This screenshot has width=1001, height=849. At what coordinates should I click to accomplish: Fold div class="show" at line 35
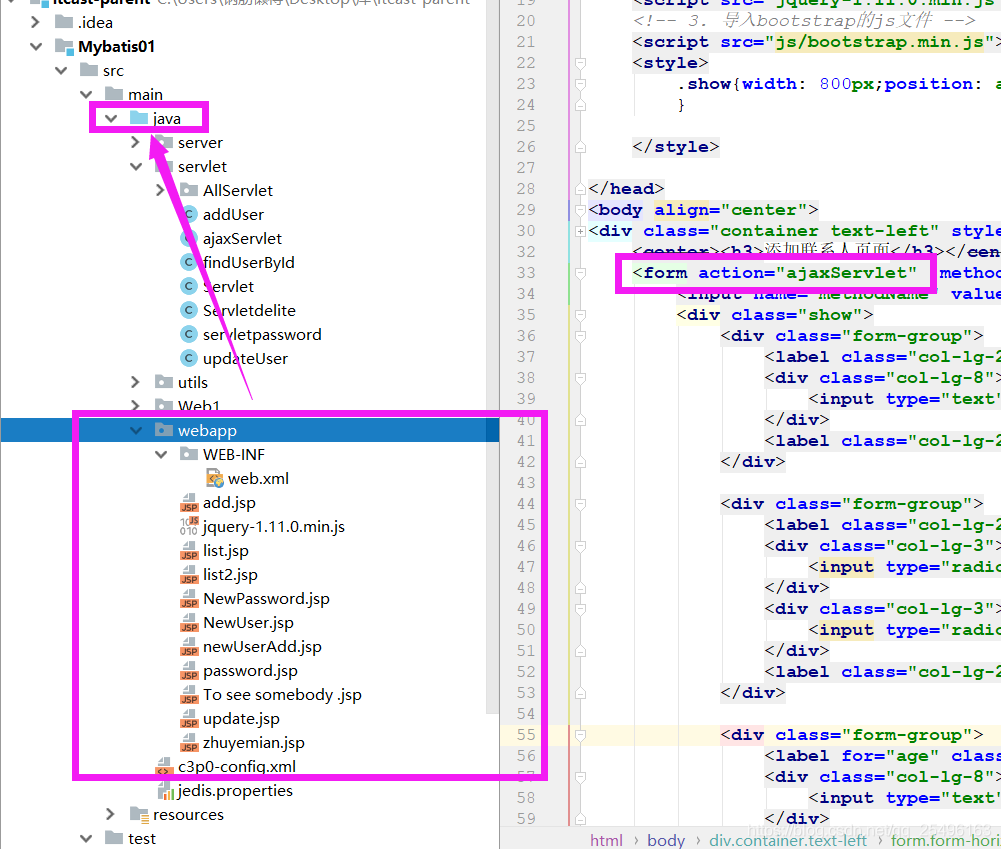pyautogui.click(x=580, y=315)
